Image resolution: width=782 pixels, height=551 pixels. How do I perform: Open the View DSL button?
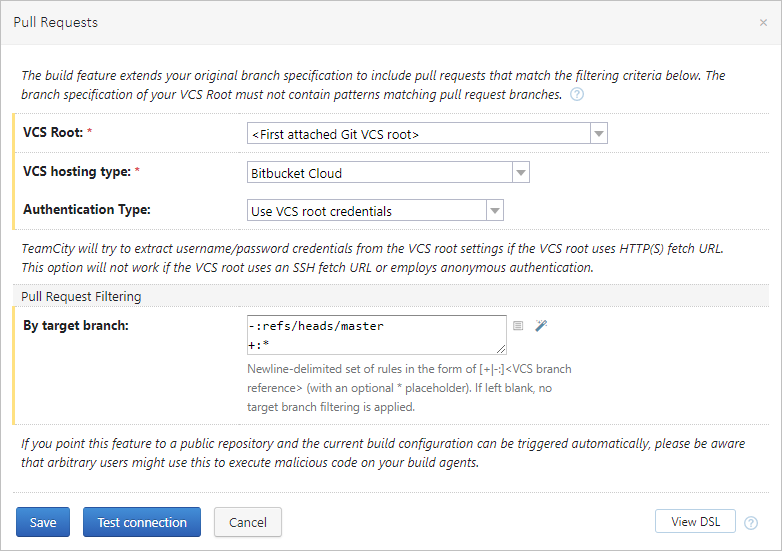(695, 521)
